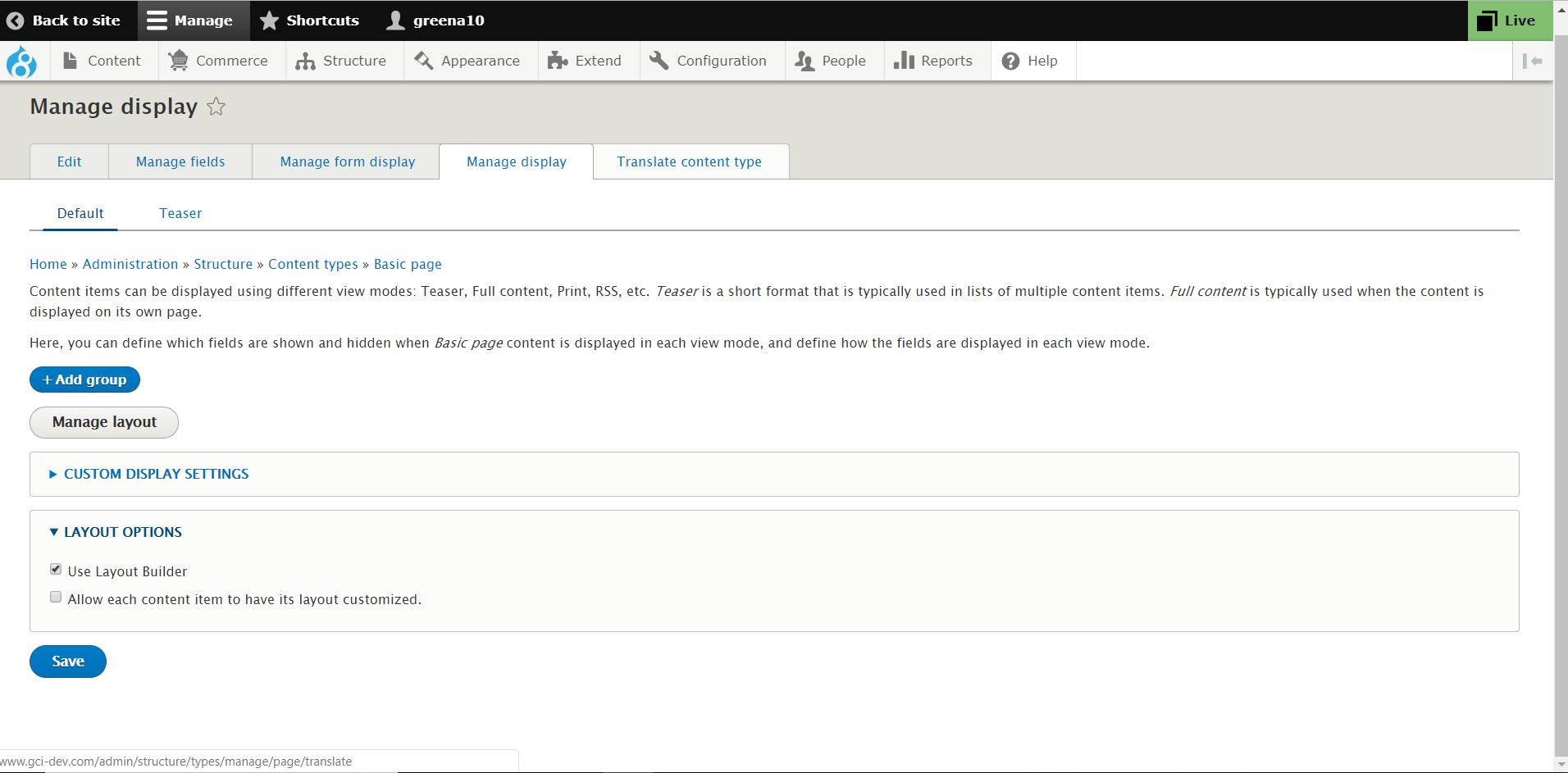Click the Manage layout button
Viewport: 1568px width, 773px height.
click(103, 422)
